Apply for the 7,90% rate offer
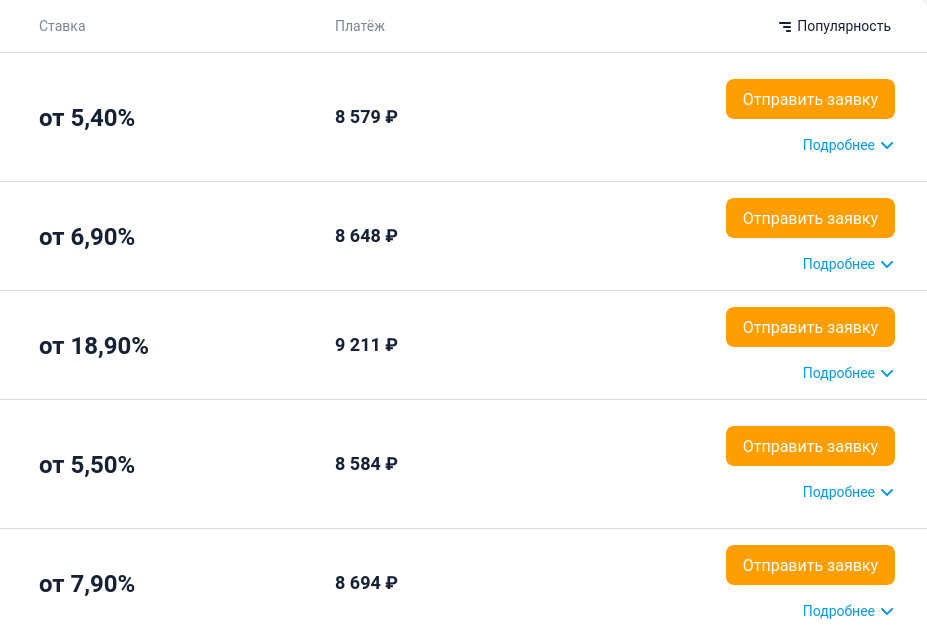Screen dimensions: 927x627 click(x=810, y=565)
